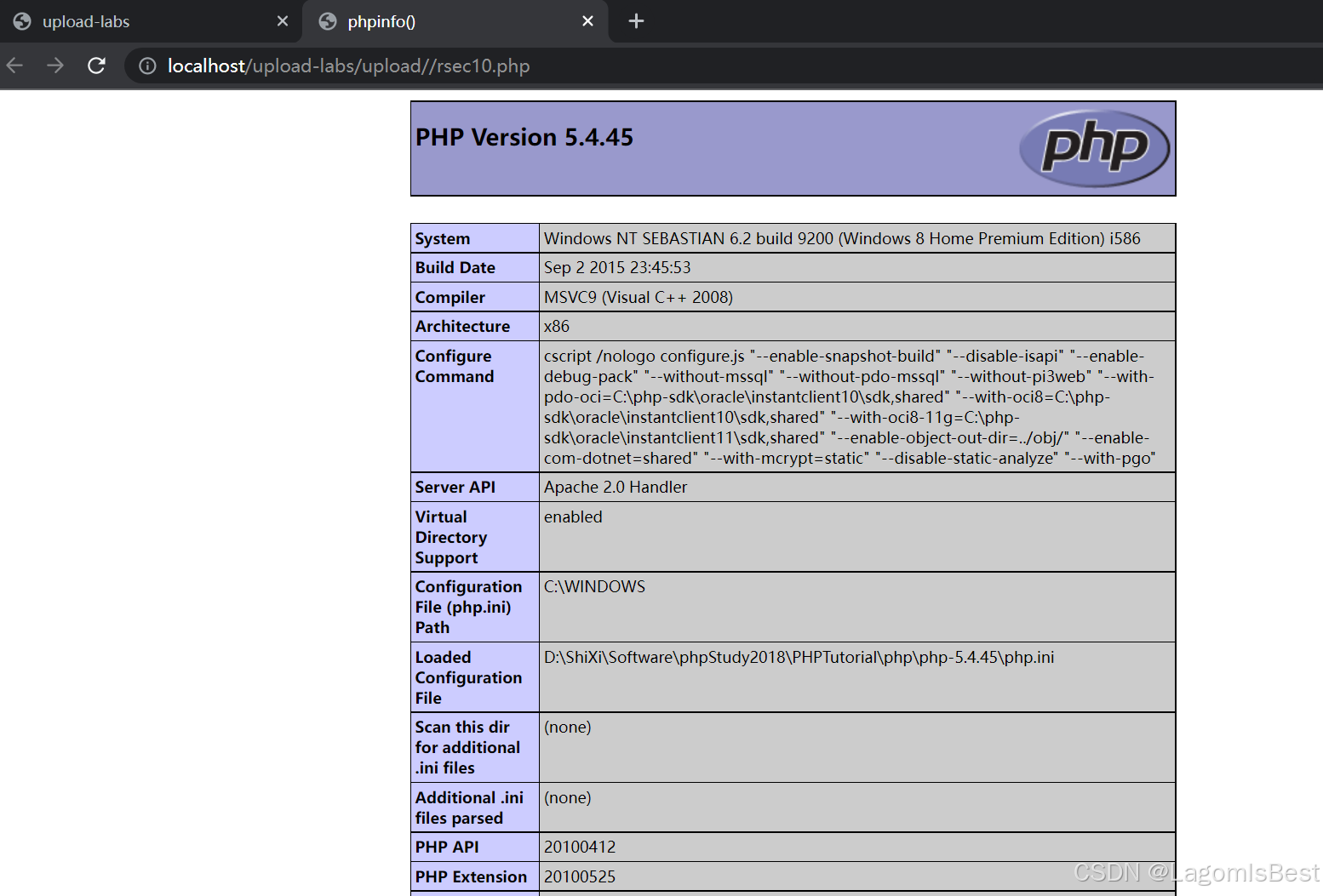This screenshot has height=896, width=1323.
Task: Select the phpinfo() tab
Action: point(456,22)
